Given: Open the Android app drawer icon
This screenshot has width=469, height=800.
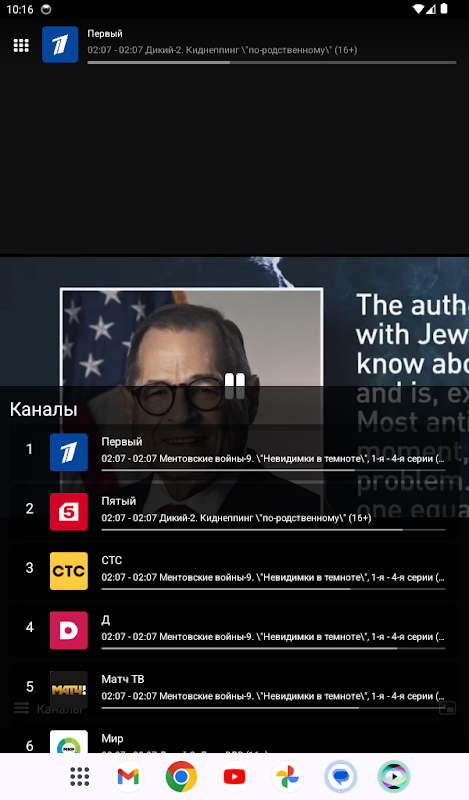Looking at the screenshot, I should (x=80, y=777).
